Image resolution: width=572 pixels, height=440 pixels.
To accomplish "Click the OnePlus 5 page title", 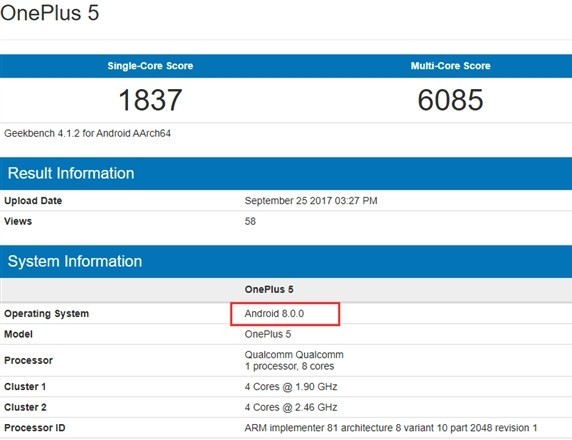I will pyautogui.click(x=50, y=12).
